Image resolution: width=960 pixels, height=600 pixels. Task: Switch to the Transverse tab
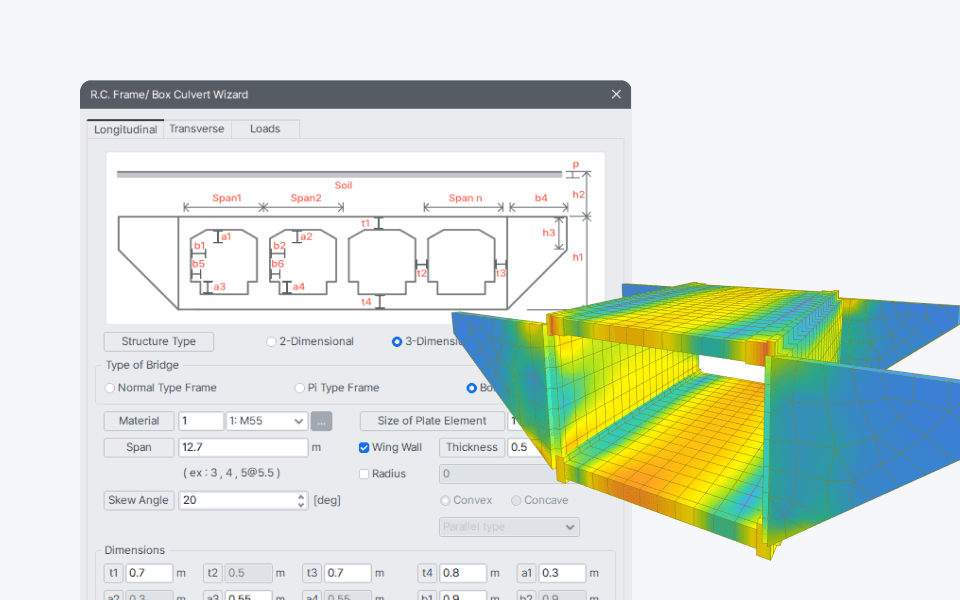pos(196,129)
